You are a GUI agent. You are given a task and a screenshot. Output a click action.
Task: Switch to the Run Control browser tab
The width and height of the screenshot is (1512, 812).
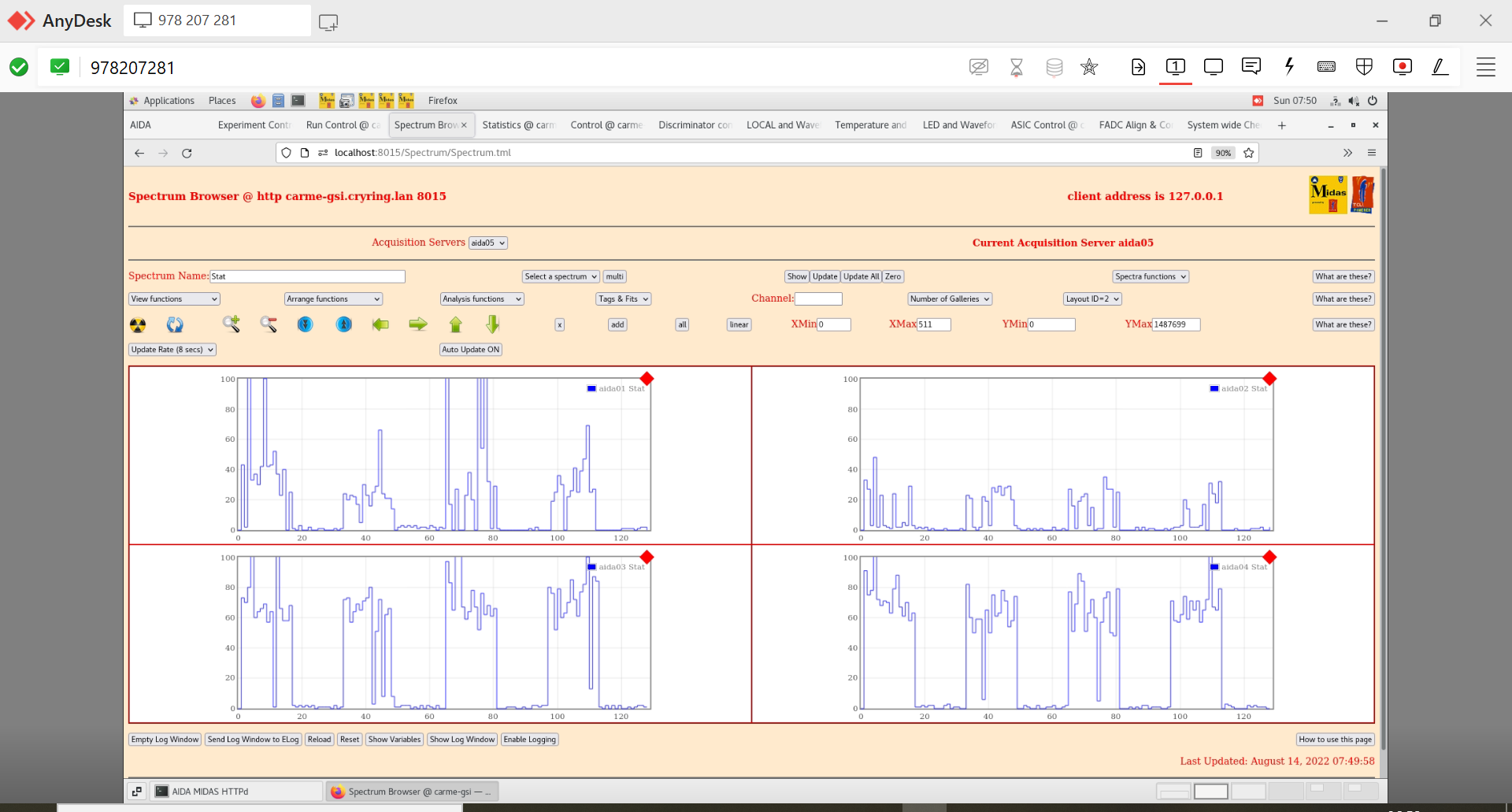341,125
